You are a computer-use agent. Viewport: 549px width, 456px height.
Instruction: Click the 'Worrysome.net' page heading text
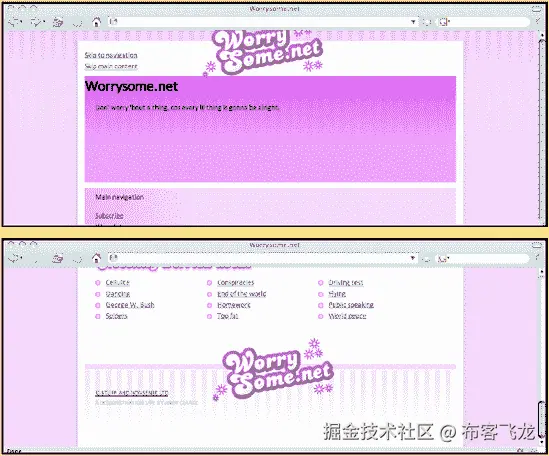pyautogui.click(x=131, y=86)
